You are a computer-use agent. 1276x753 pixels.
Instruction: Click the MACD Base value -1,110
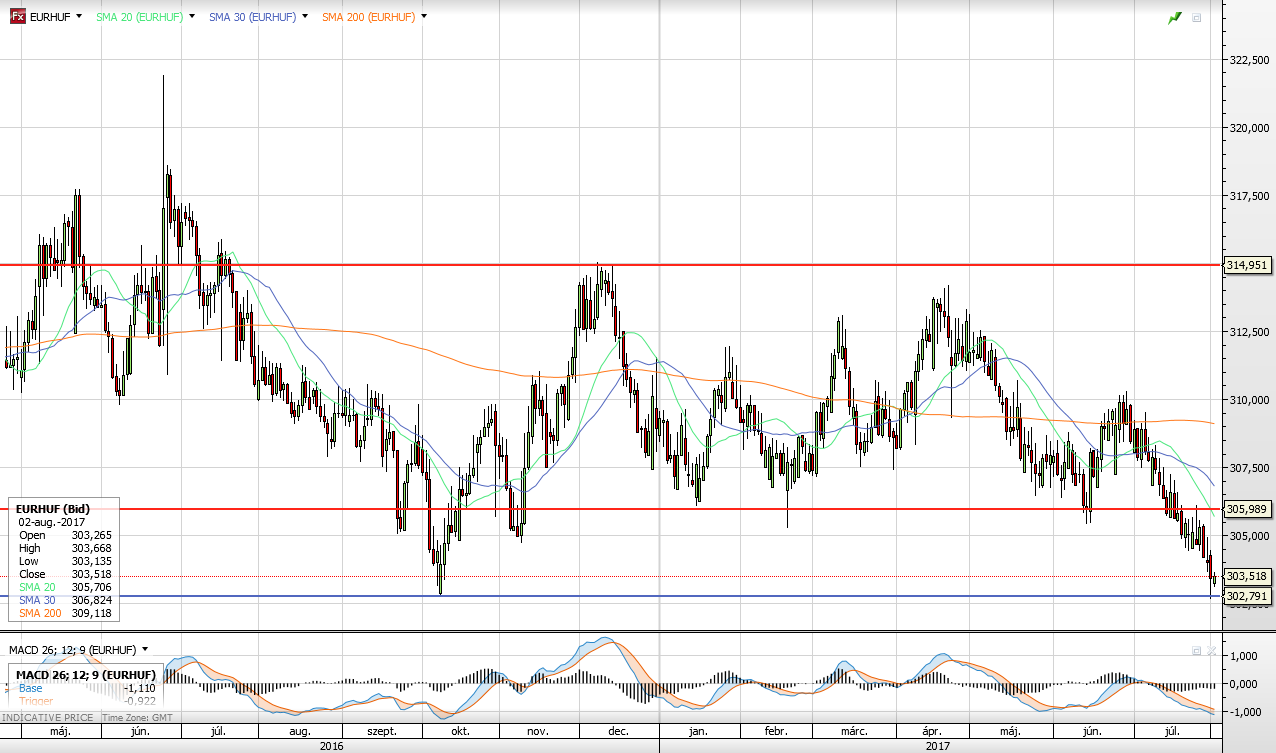click(x=139, y=688)
